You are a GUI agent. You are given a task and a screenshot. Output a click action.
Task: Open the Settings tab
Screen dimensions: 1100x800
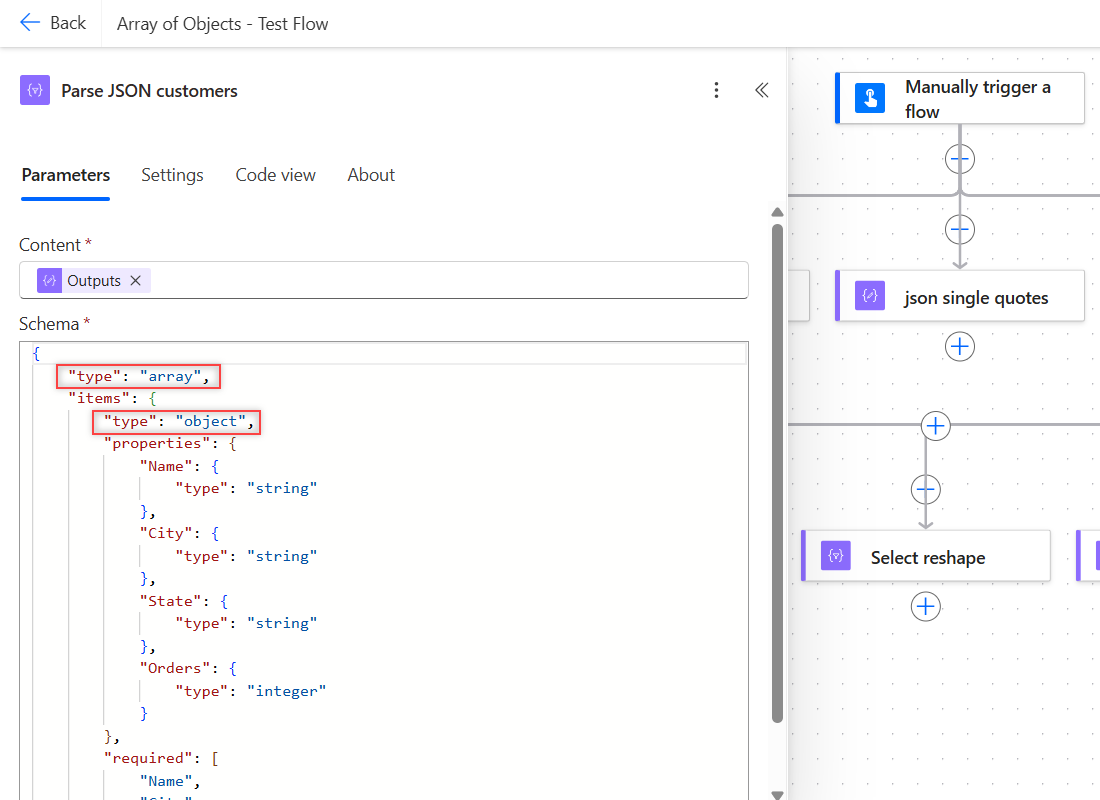click(x=172, y=175)
